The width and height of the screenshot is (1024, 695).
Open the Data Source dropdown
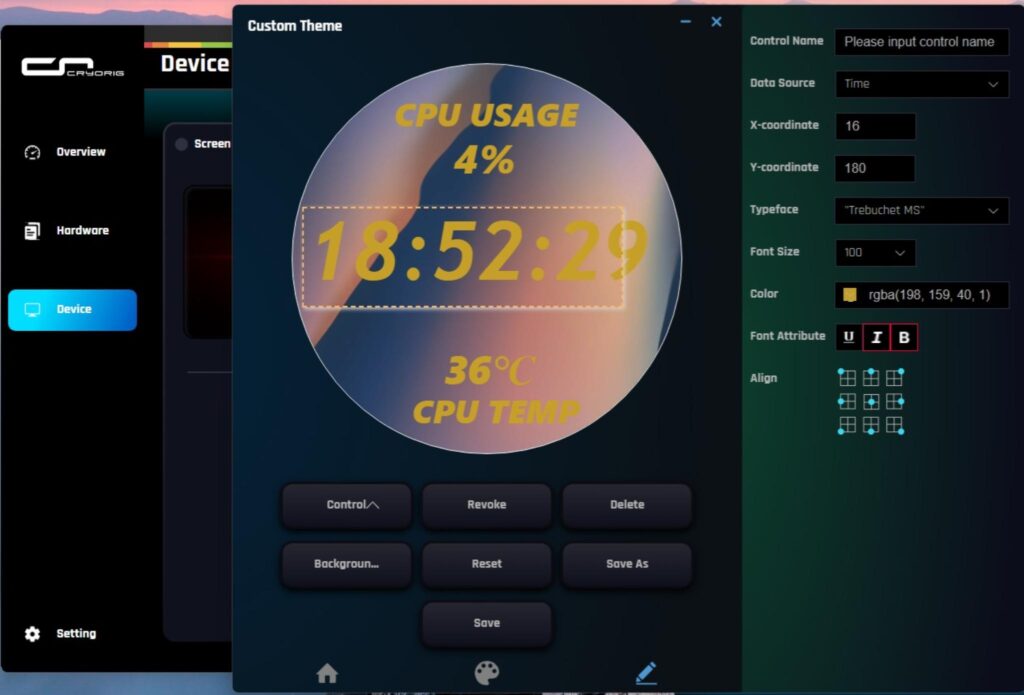coord(921,84)
